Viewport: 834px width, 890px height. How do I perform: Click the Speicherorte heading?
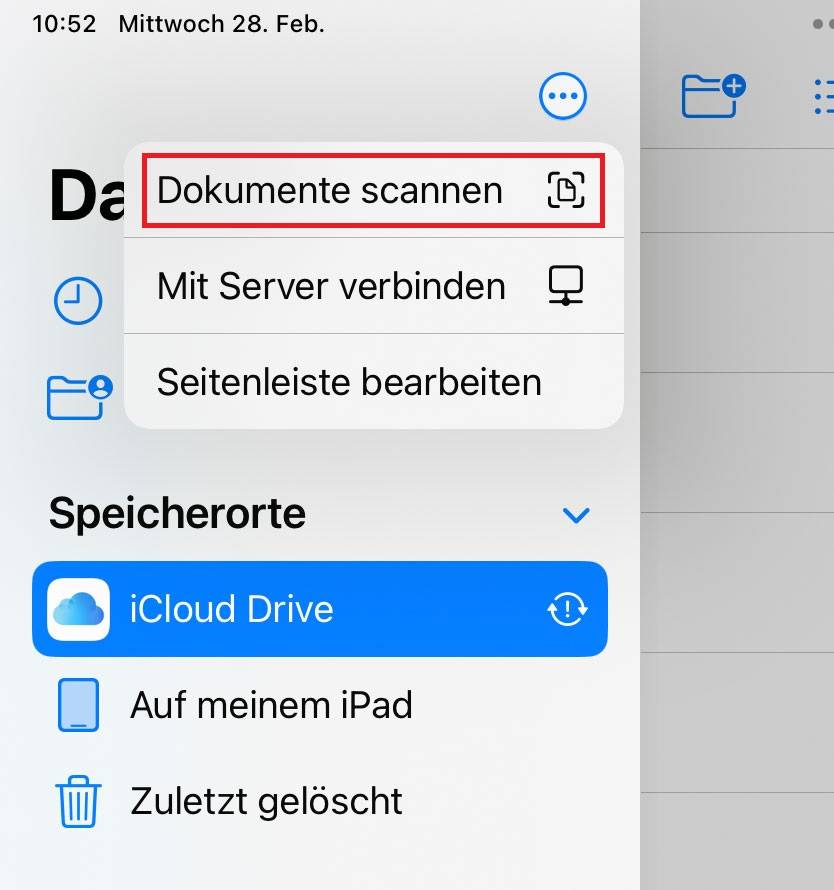177,513
